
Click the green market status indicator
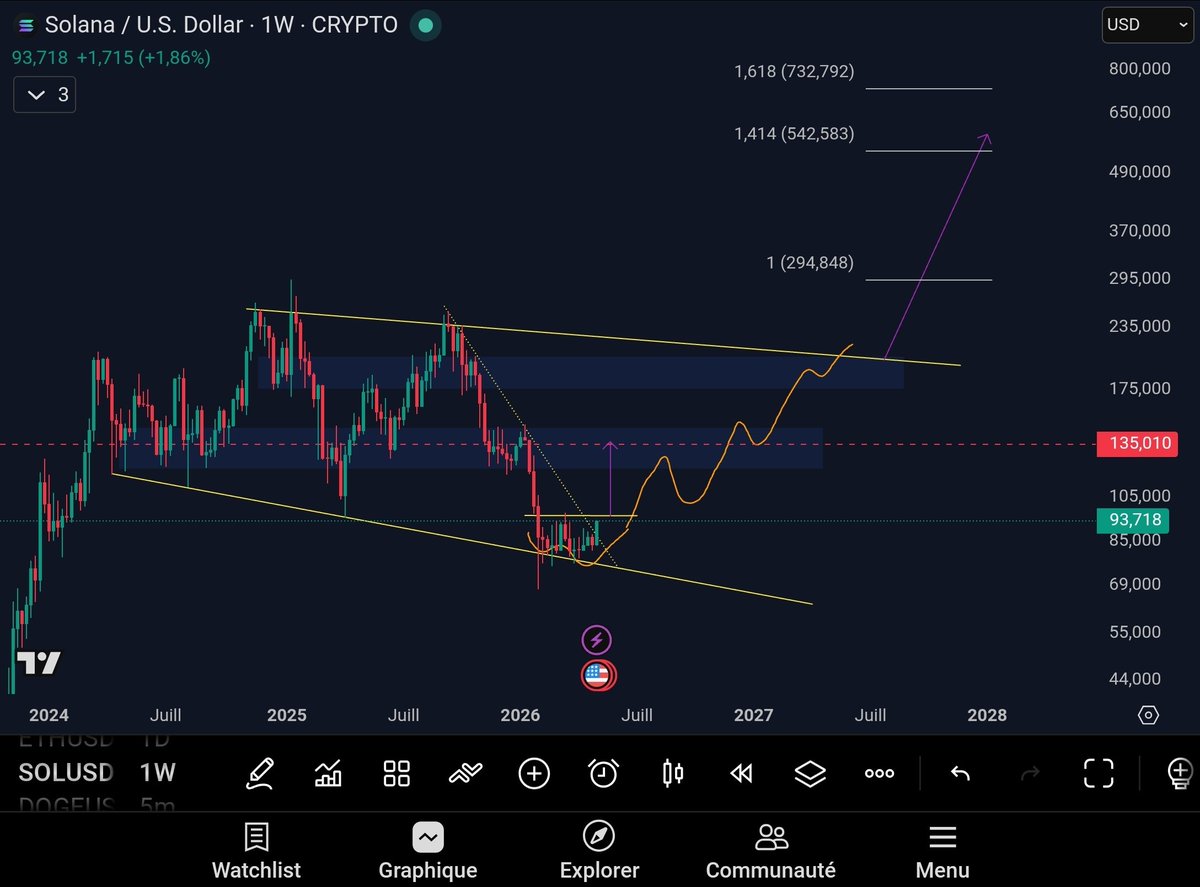pyautogui.click(x=427, y=25)
